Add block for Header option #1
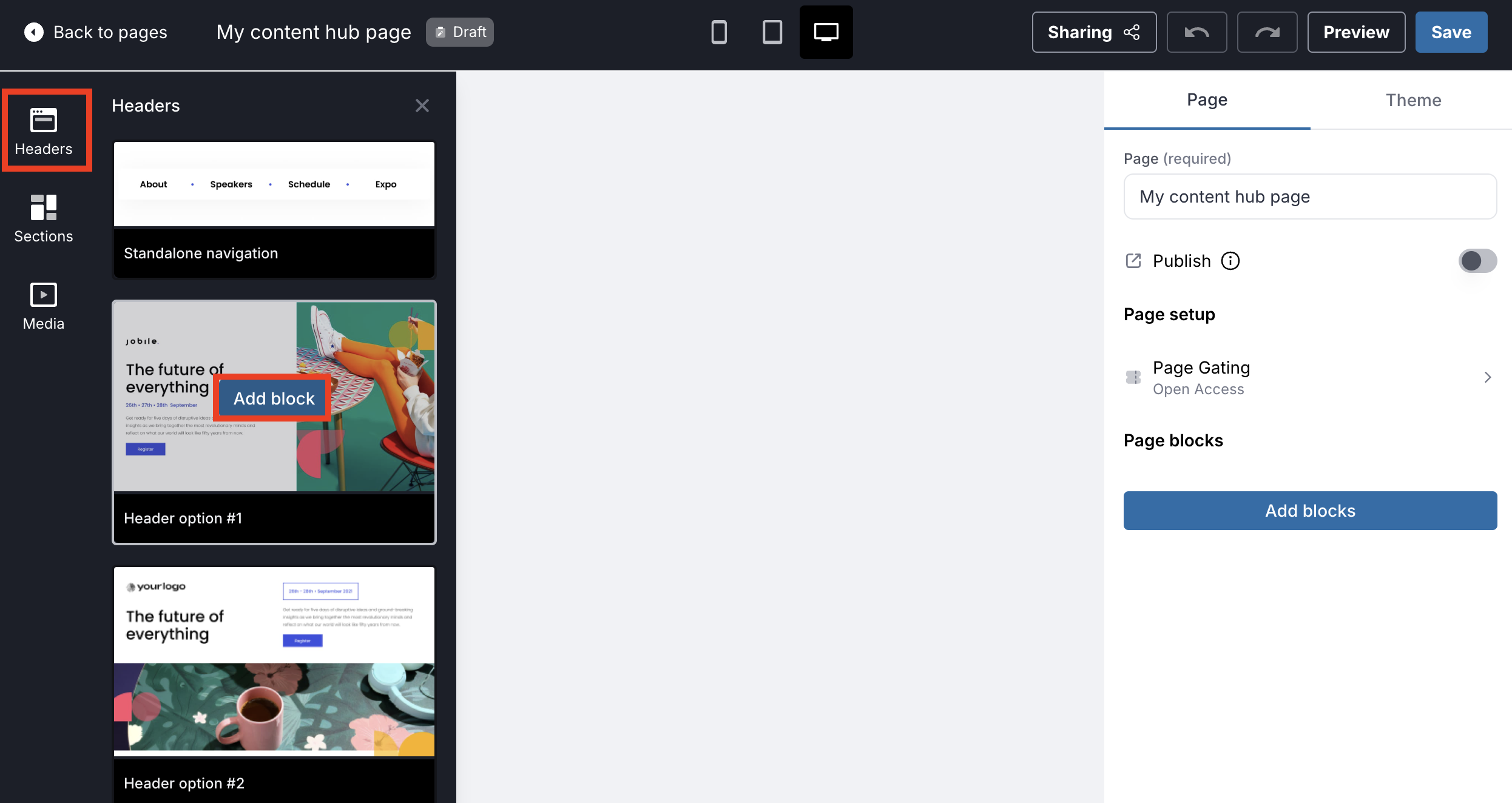The image size is (1512, 803). (x=274, y=398)
